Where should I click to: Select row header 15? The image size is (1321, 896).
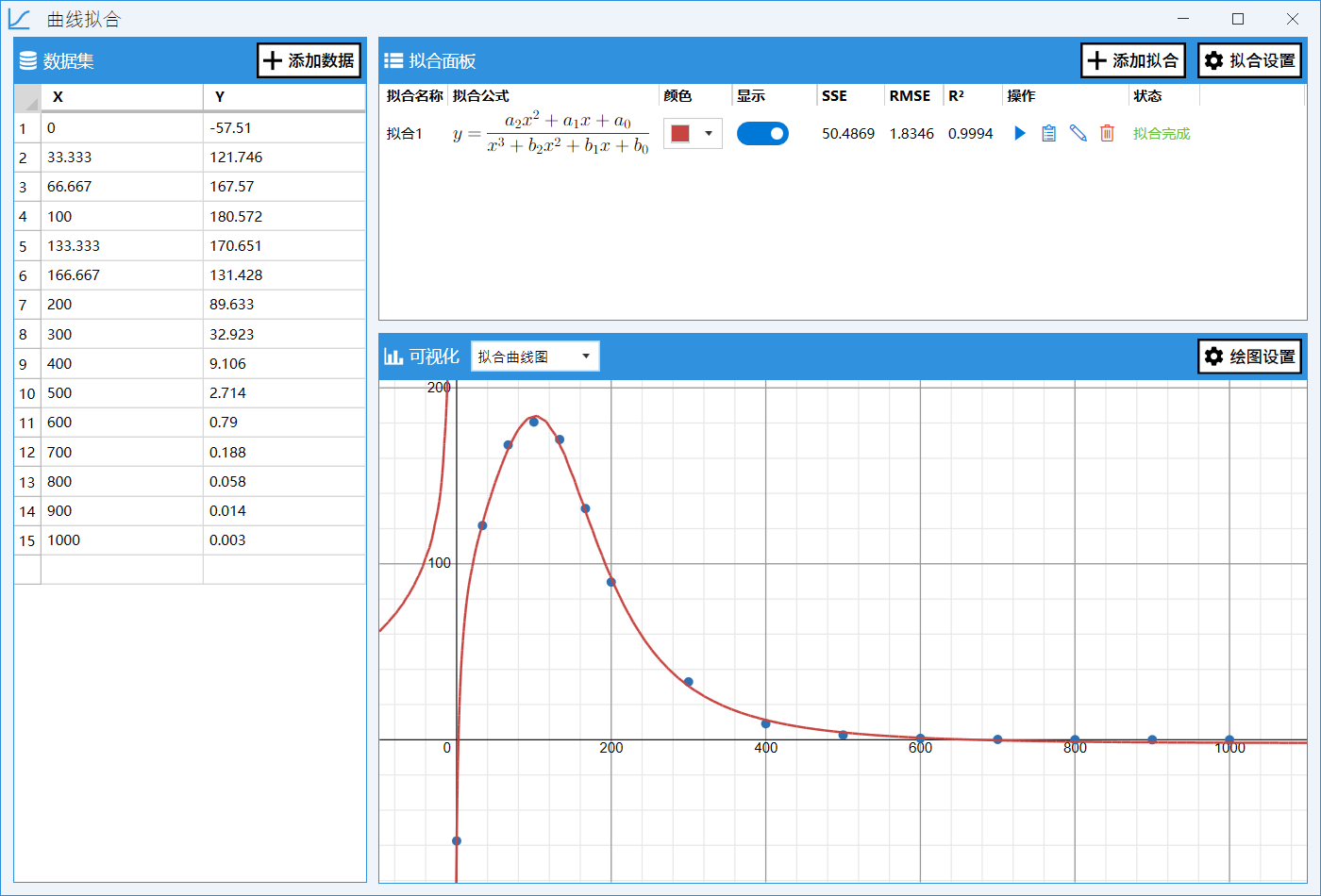[x=27, y=540]
